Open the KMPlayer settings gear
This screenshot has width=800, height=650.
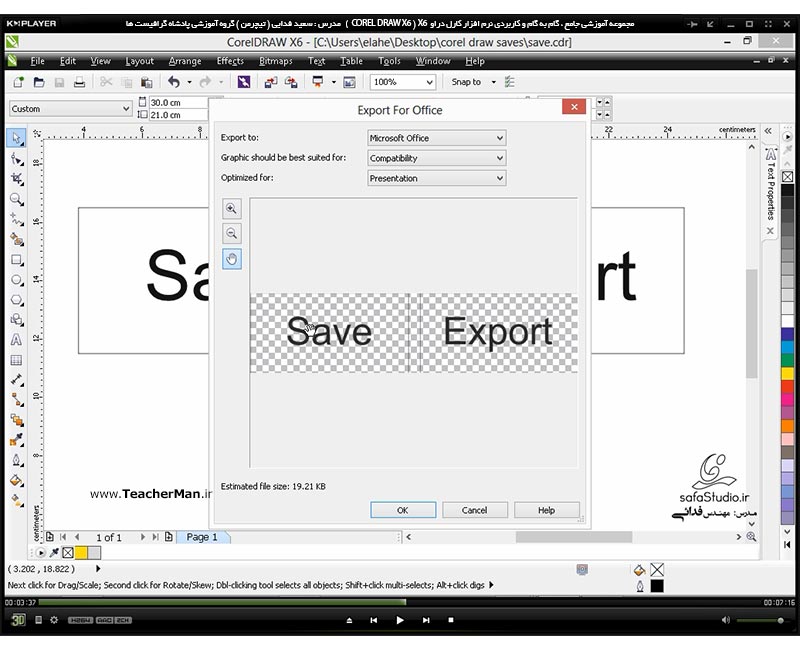(54, 620)
